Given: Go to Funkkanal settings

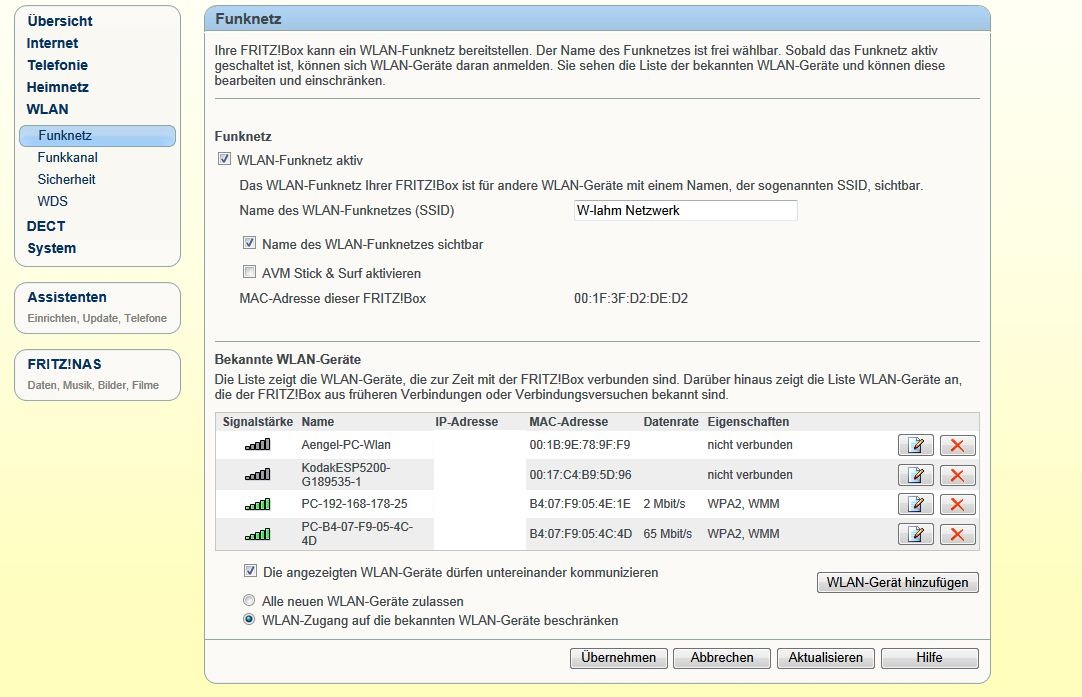Looking at the screenshot, I should tap(68, 157).
